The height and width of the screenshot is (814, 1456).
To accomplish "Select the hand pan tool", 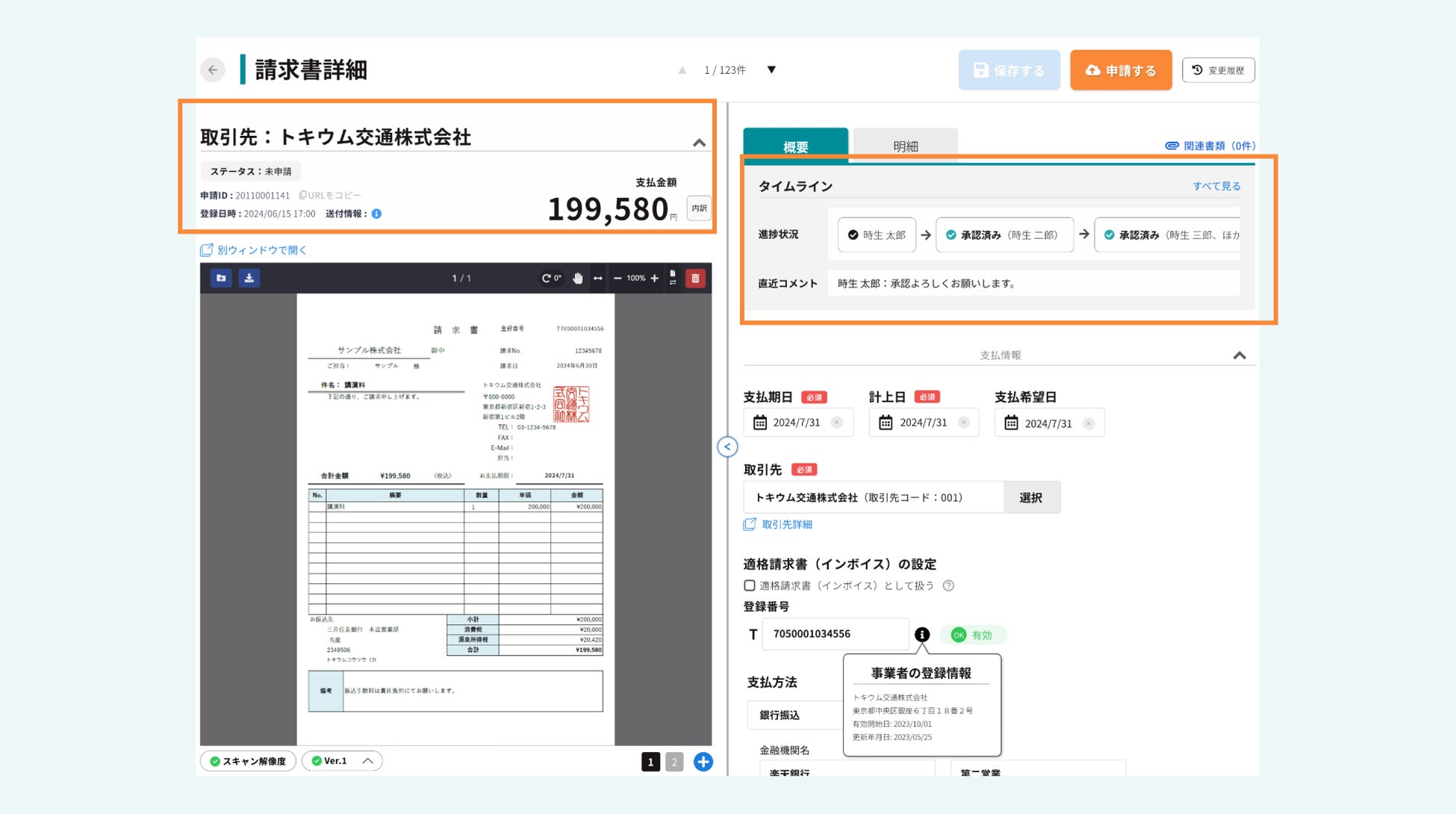I will (x=577, y=278).
